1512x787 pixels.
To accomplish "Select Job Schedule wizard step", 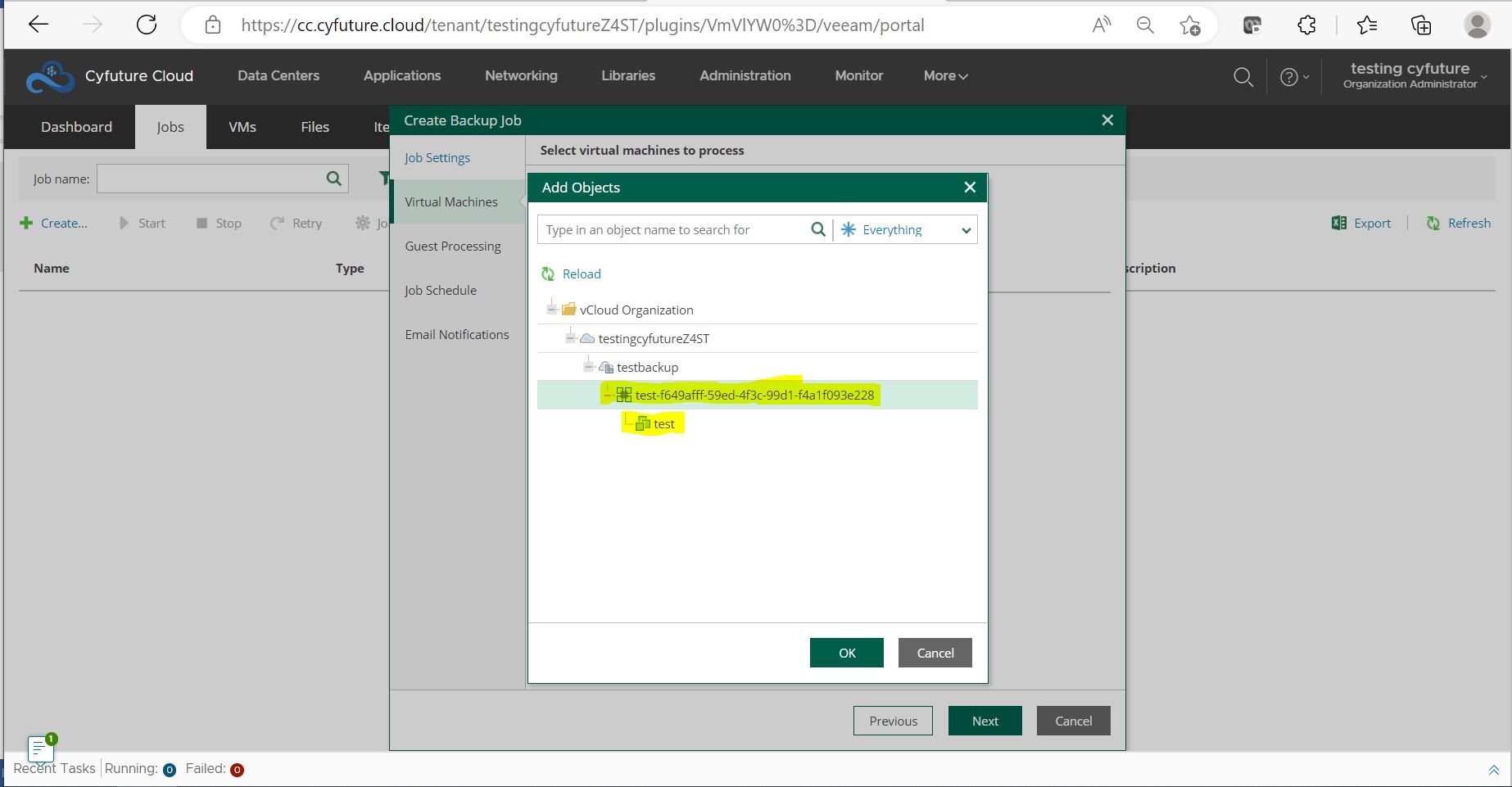I will click(441, 290).
